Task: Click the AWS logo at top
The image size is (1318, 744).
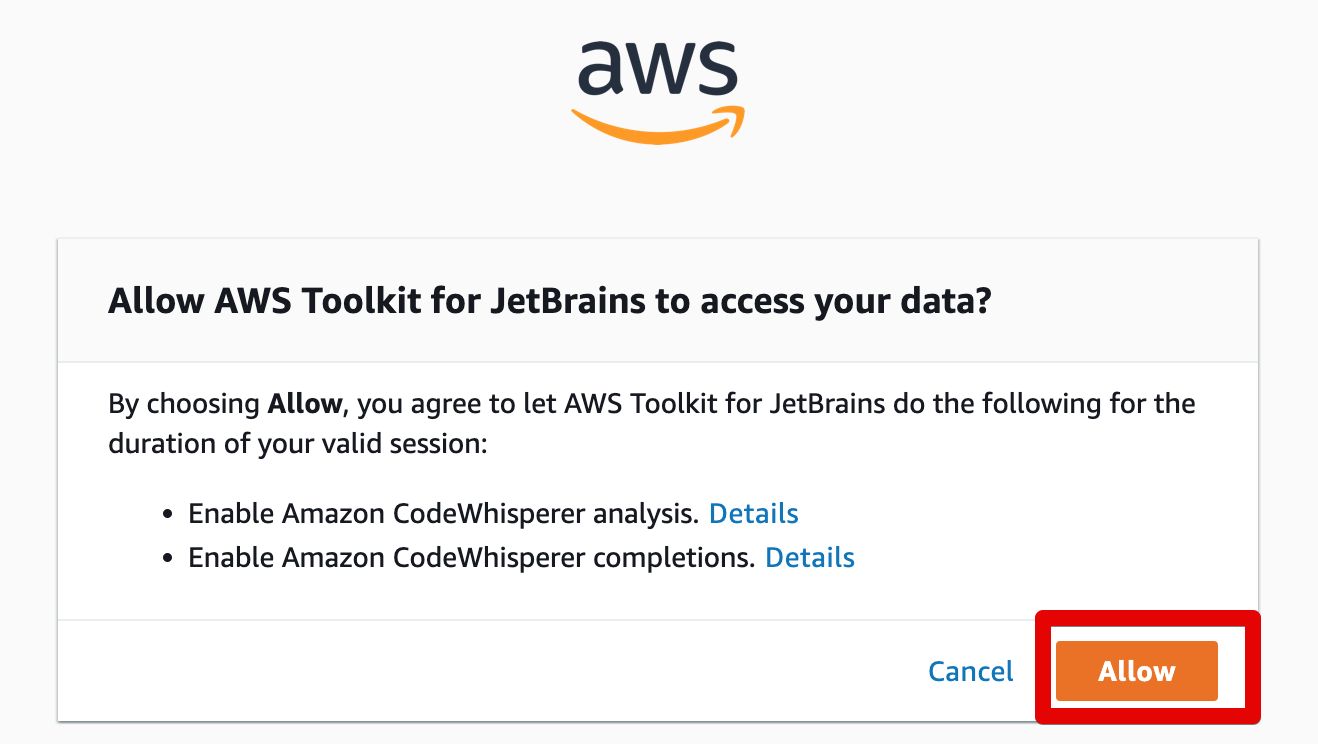Action: [657, 92]
